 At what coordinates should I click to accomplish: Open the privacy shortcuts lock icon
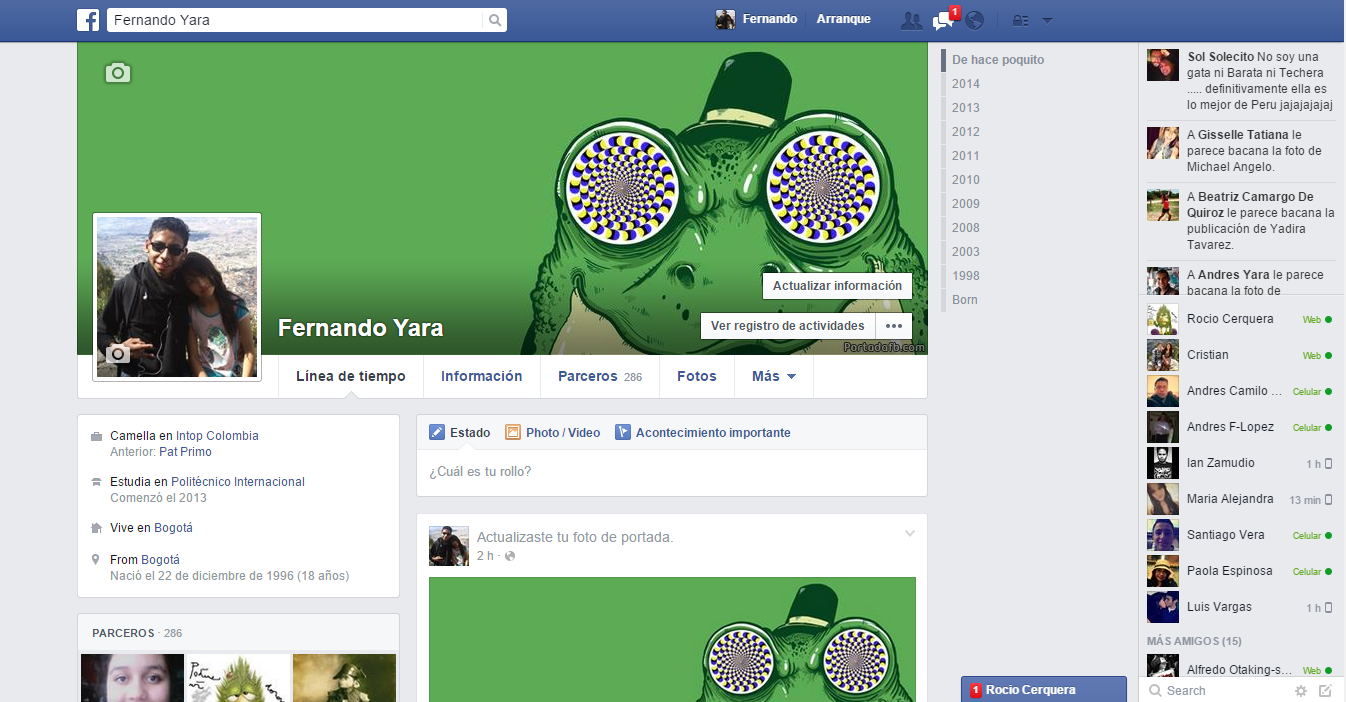[1020, 20]
